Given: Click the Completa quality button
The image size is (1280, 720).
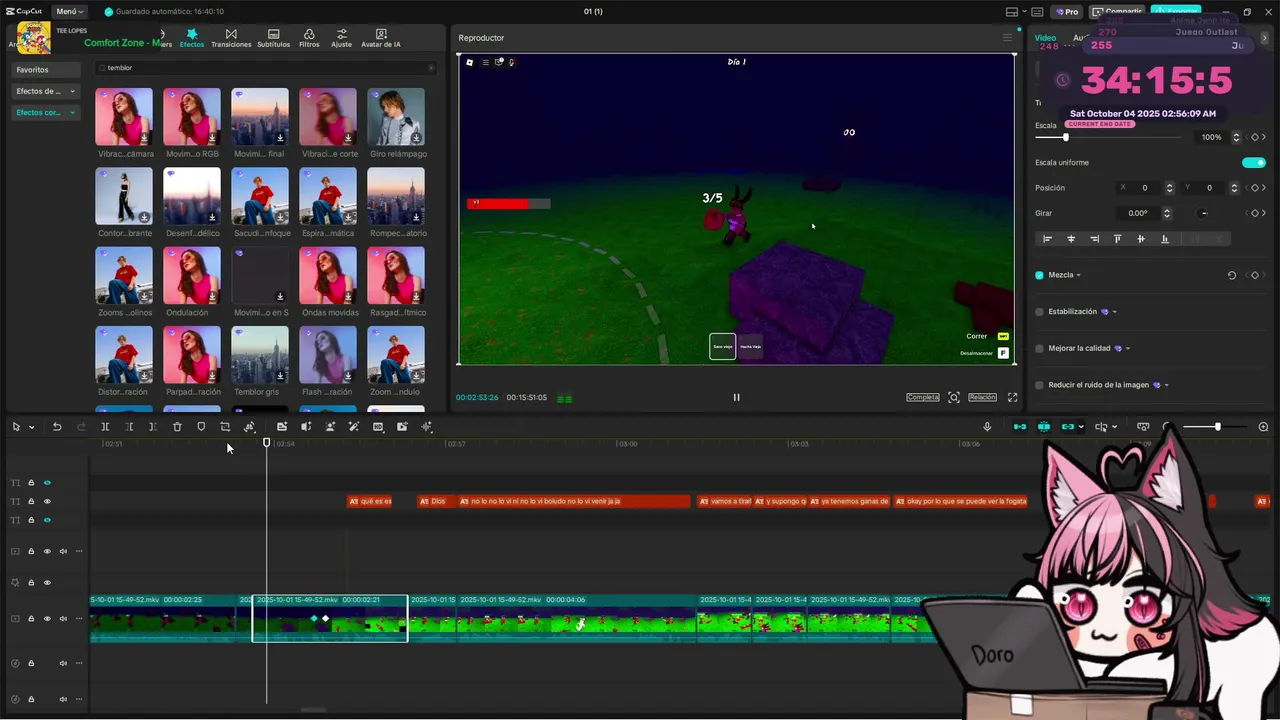Looking at the screenshot, I should point(923,397).
